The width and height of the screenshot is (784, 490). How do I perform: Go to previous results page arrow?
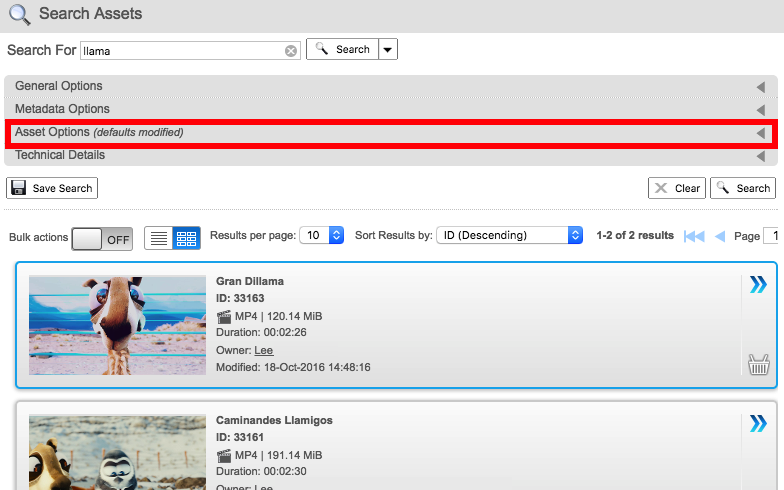719,236
